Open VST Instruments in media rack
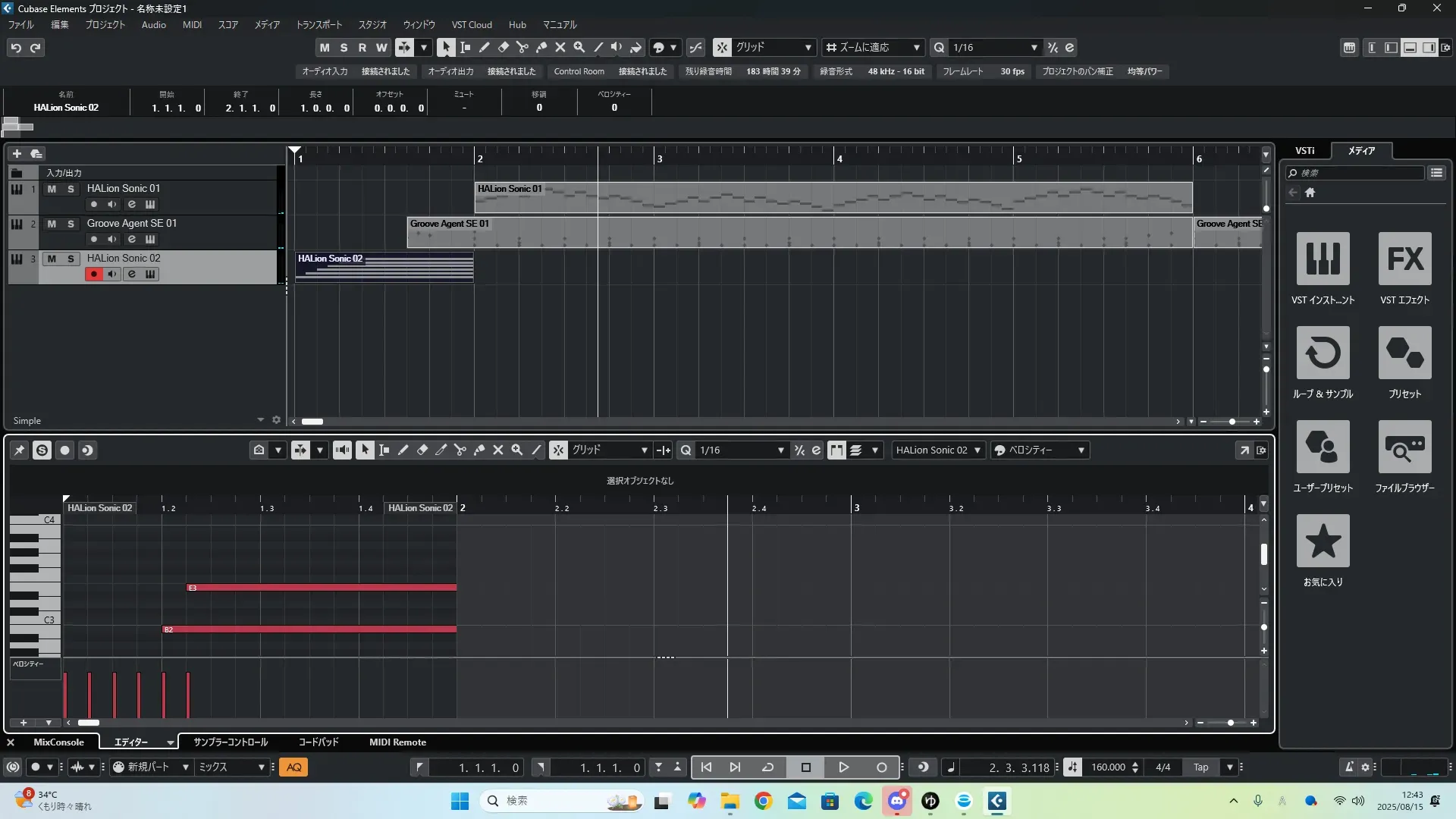The height and width of the screenshot is (819, 1456). point(1323,259)
